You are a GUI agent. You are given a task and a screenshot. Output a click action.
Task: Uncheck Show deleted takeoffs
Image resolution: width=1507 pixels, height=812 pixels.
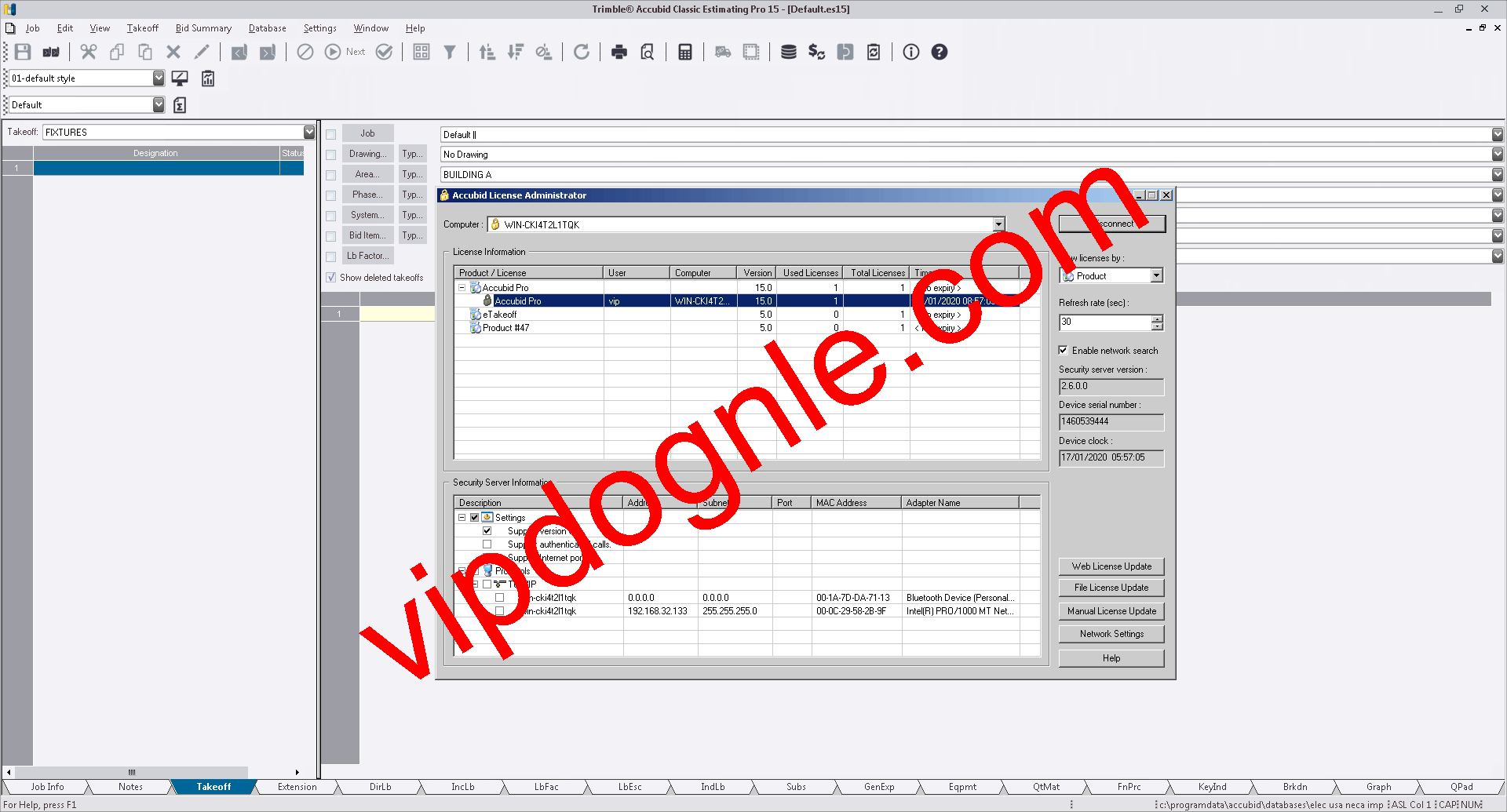click(x=331, y=278)
